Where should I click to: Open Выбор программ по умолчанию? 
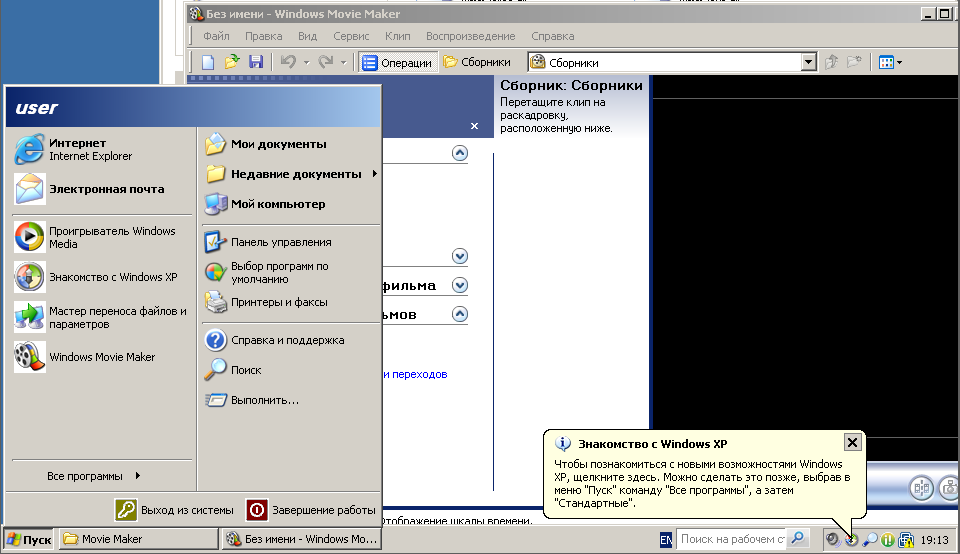(291, 272)
